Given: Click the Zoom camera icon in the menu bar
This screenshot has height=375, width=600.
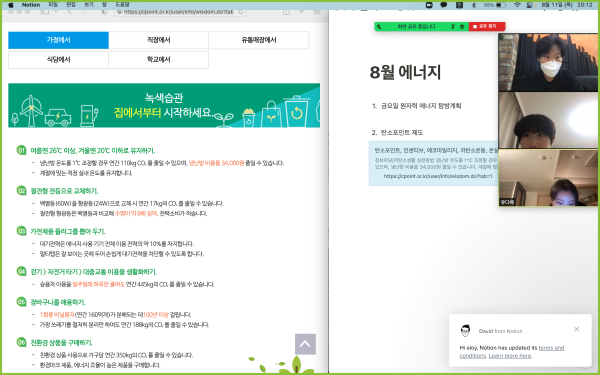Looking at the screenshot, I should coord(429,5).
